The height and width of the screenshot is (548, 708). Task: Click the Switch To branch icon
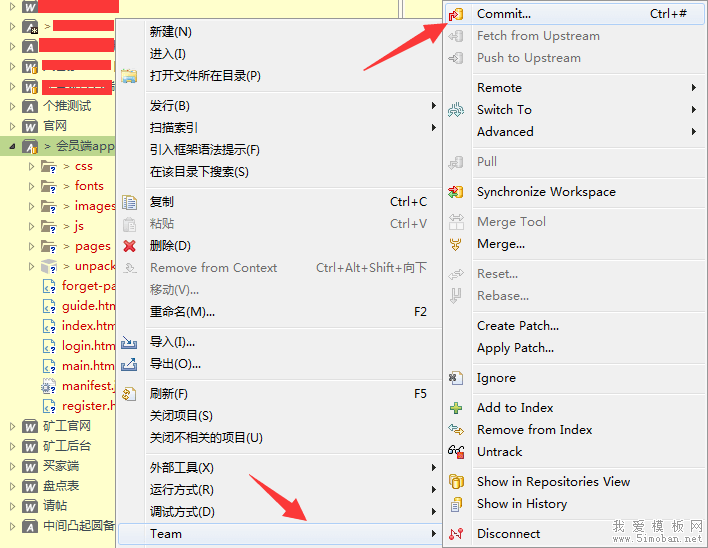(x=456, y=110)
